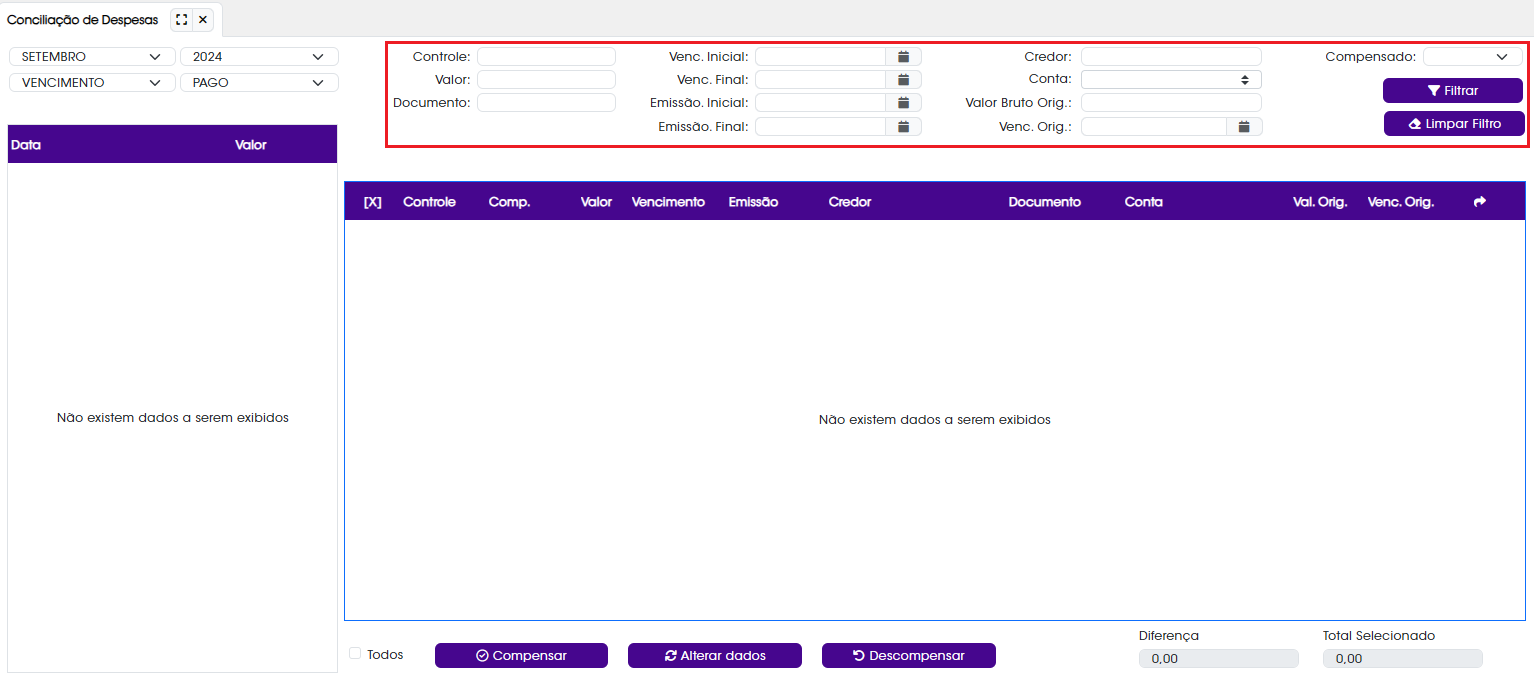
Task: Sort by Valor column in main table
Action: coord(596,202)
